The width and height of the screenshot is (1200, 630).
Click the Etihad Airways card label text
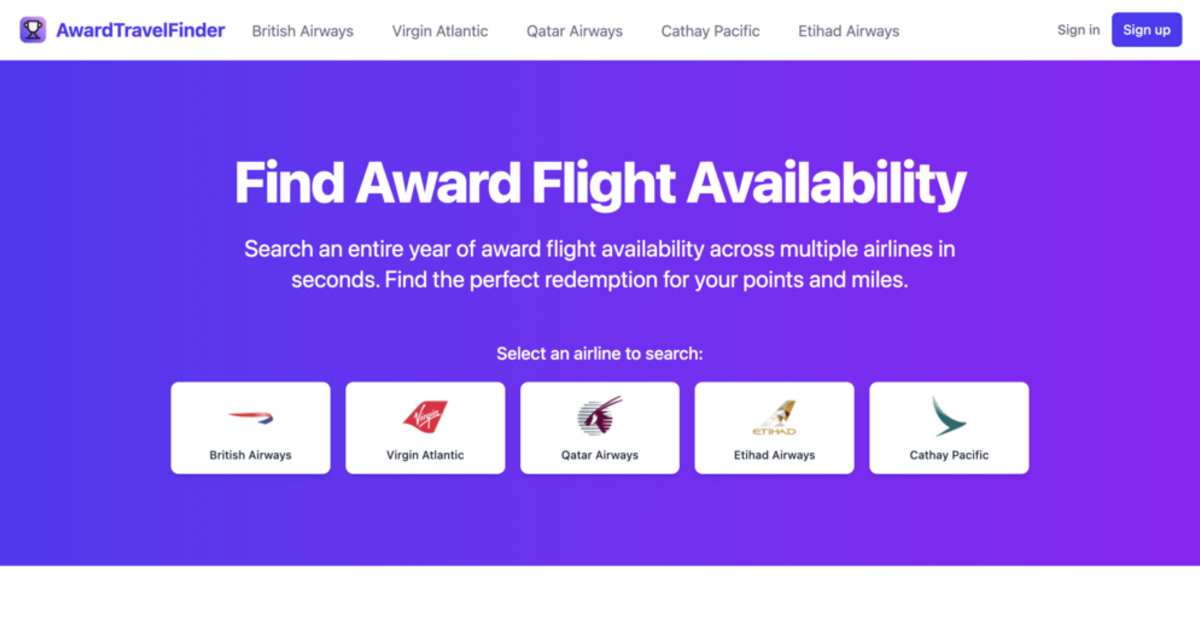click(x=774, y=455)
